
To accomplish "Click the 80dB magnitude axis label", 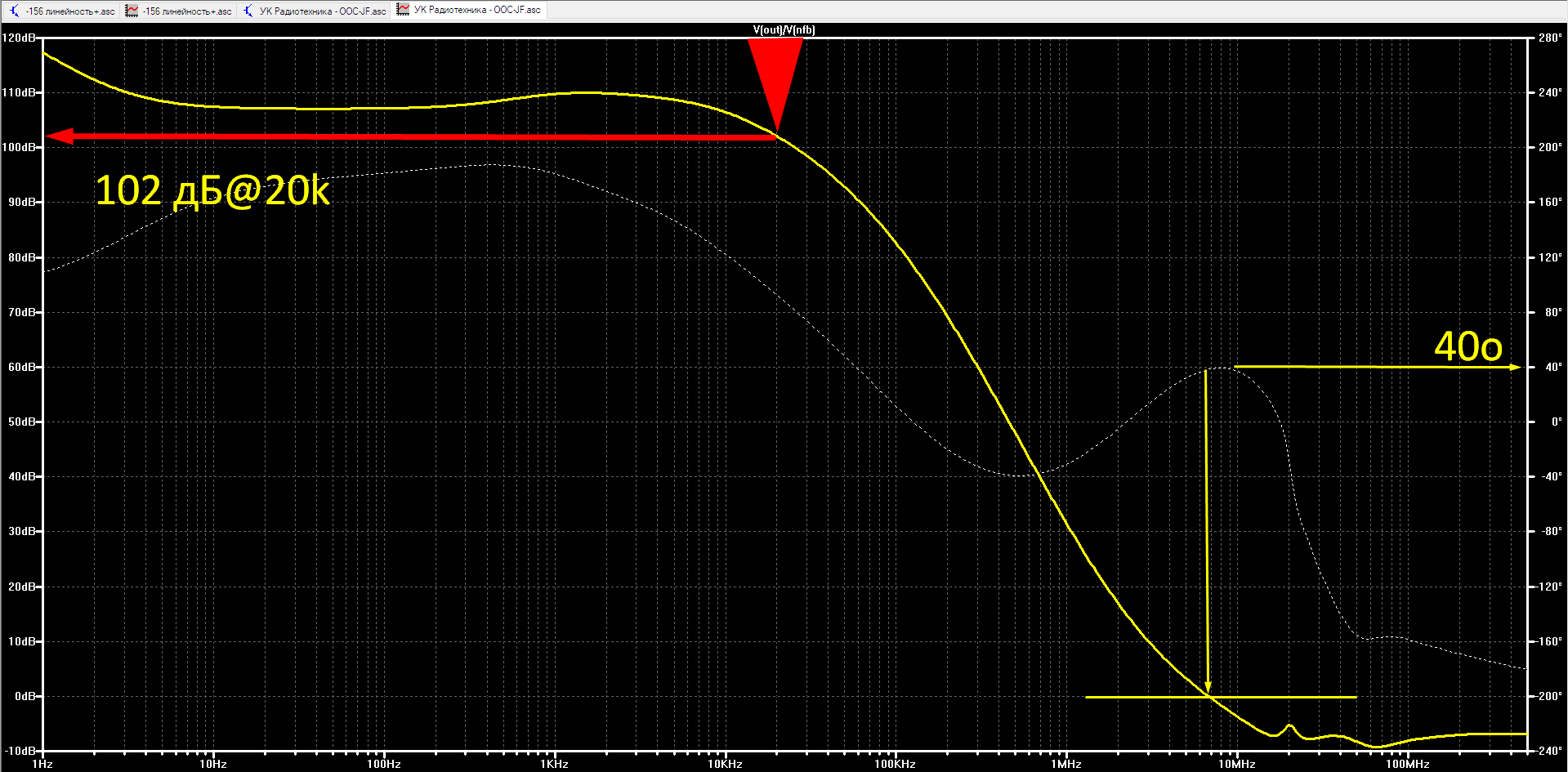I will pyautogui.click(x=22, y=257).
